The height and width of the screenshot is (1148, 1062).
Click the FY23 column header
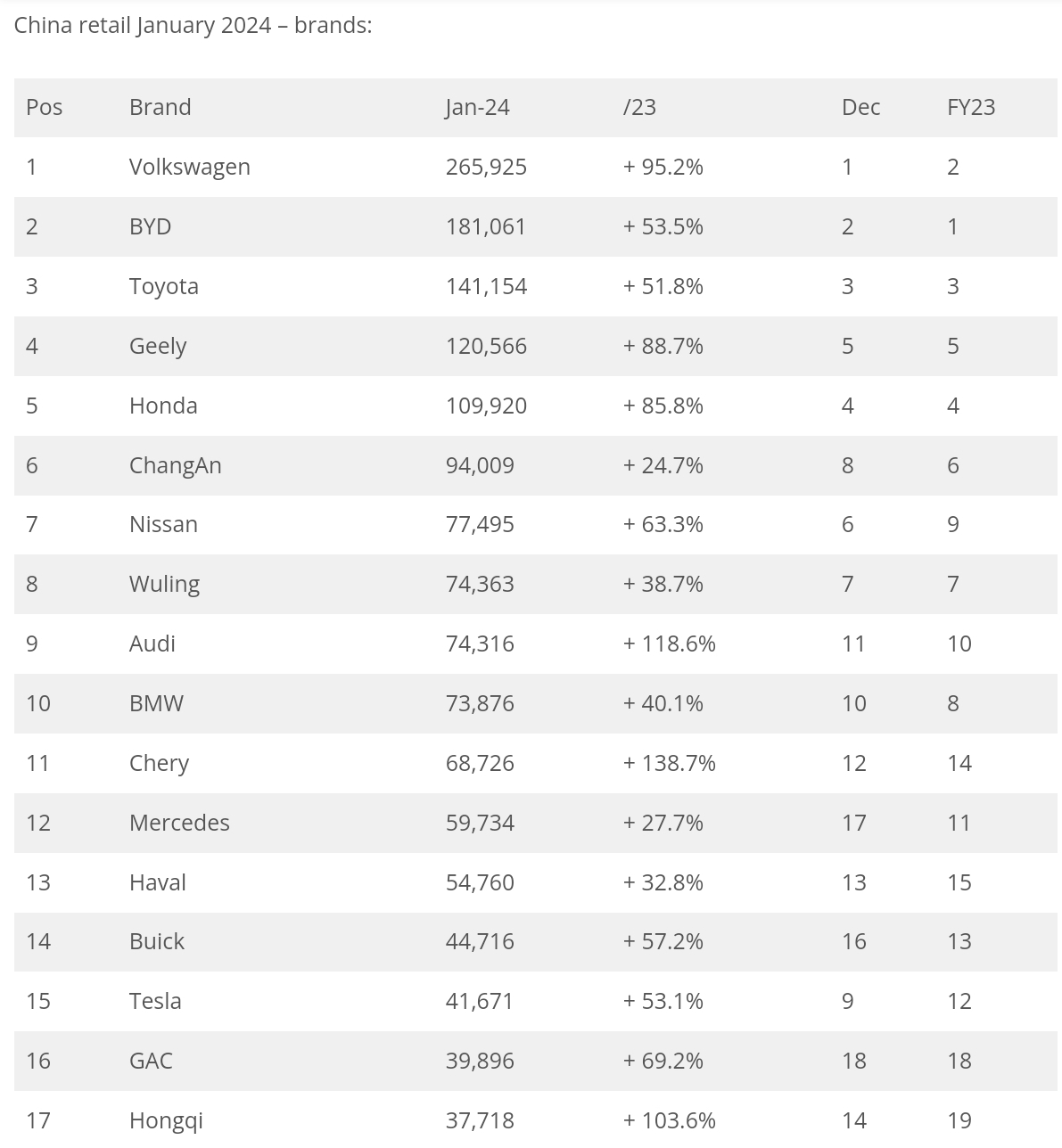tap(971, 107)
